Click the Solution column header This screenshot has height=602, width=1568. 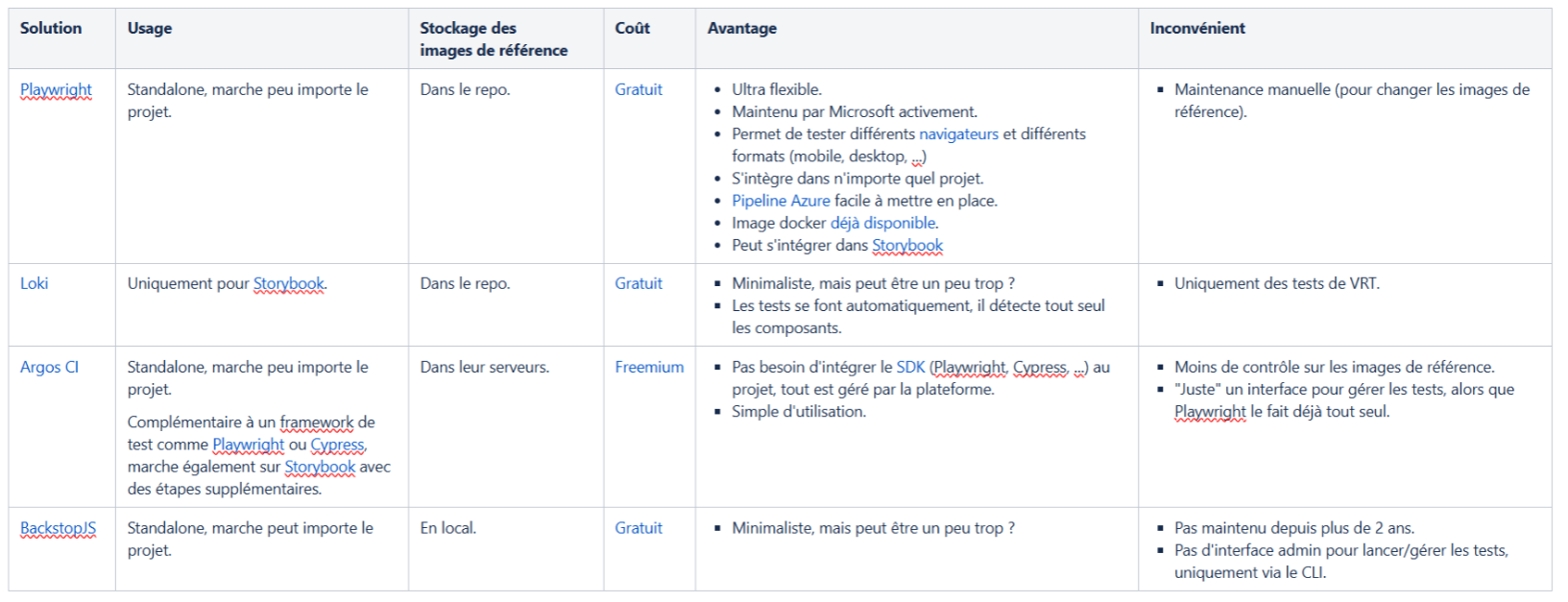51,28
